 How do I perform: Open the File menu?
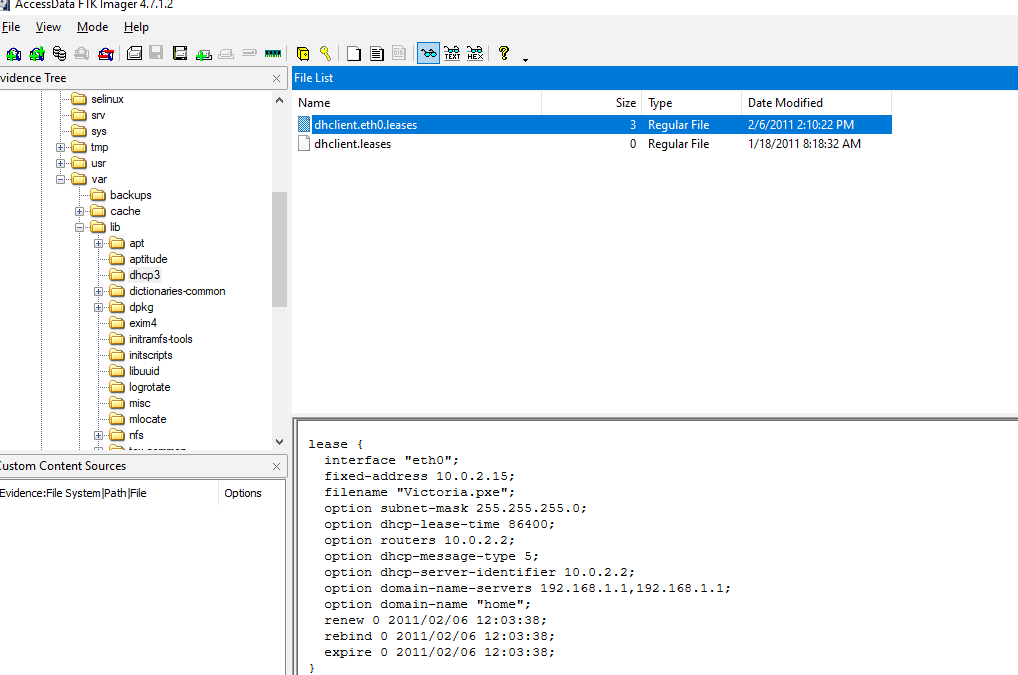(11, 27)
